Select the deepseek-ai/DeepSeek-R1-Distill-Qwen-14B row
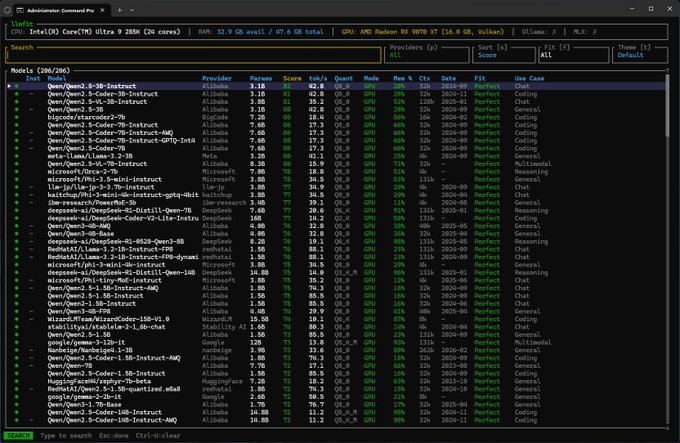This screenshot has height=443, width=680. click(x=336, y=273)
